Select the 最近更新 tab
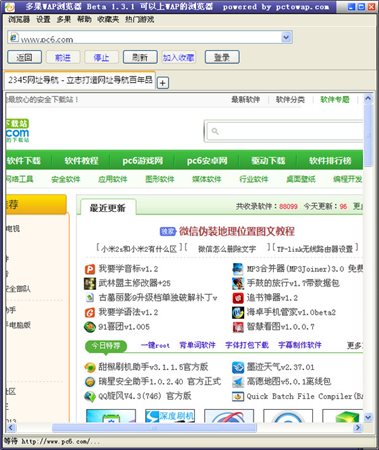Image resolution: width=379 pixels, height=450 pixels. pos(107,208)
